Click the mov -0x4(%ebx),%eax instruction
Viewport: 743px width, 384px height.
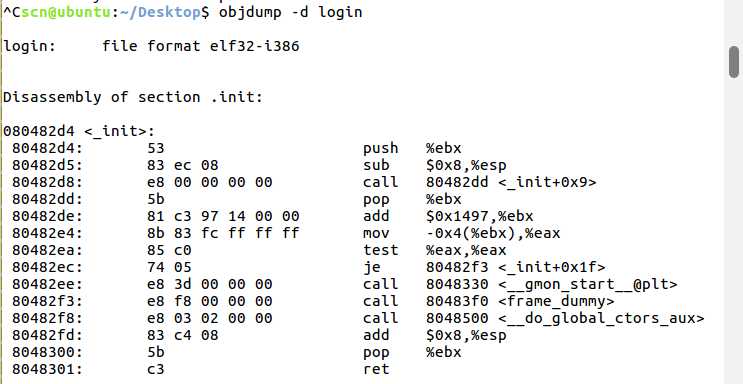[462, 233]
